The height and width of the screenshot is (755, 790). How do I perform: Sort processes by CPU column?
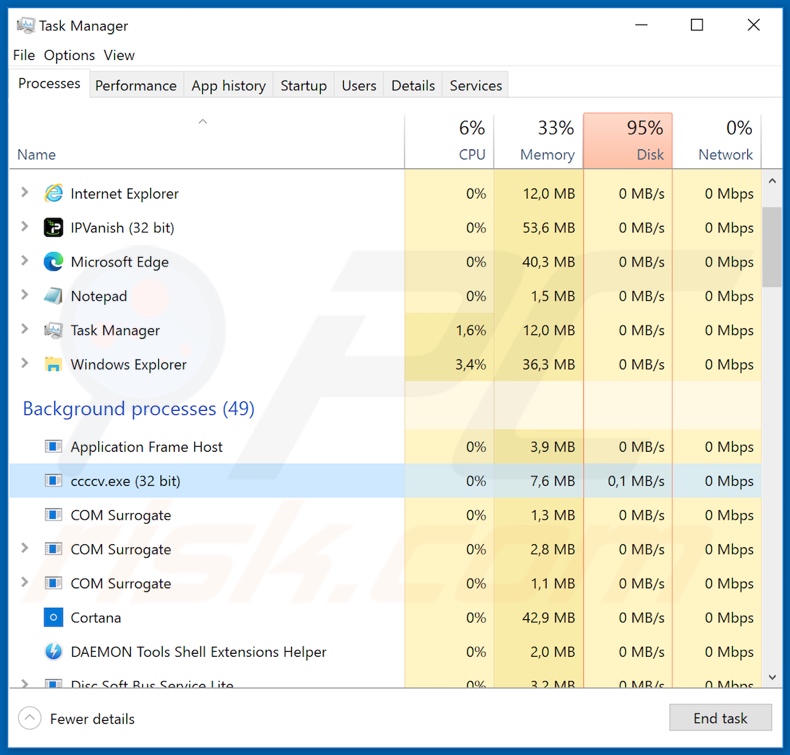pyautogui.click(x=449, y=141)
